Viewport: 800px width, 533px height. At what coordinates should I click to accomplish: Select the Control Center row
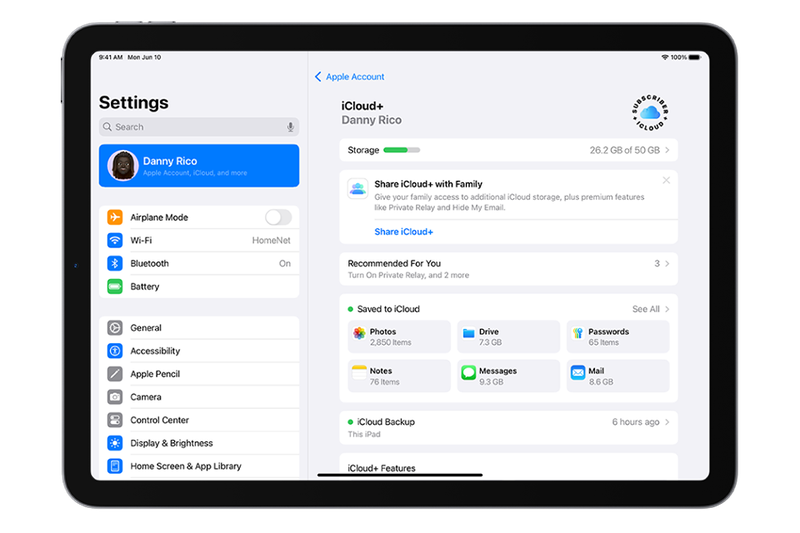(199, 420)
